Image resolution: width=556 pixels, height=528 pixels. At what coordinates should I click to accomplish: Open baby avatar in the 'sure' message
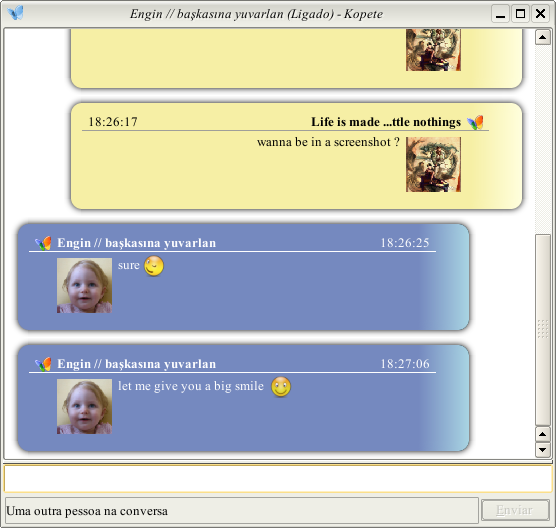coord(84,285)
